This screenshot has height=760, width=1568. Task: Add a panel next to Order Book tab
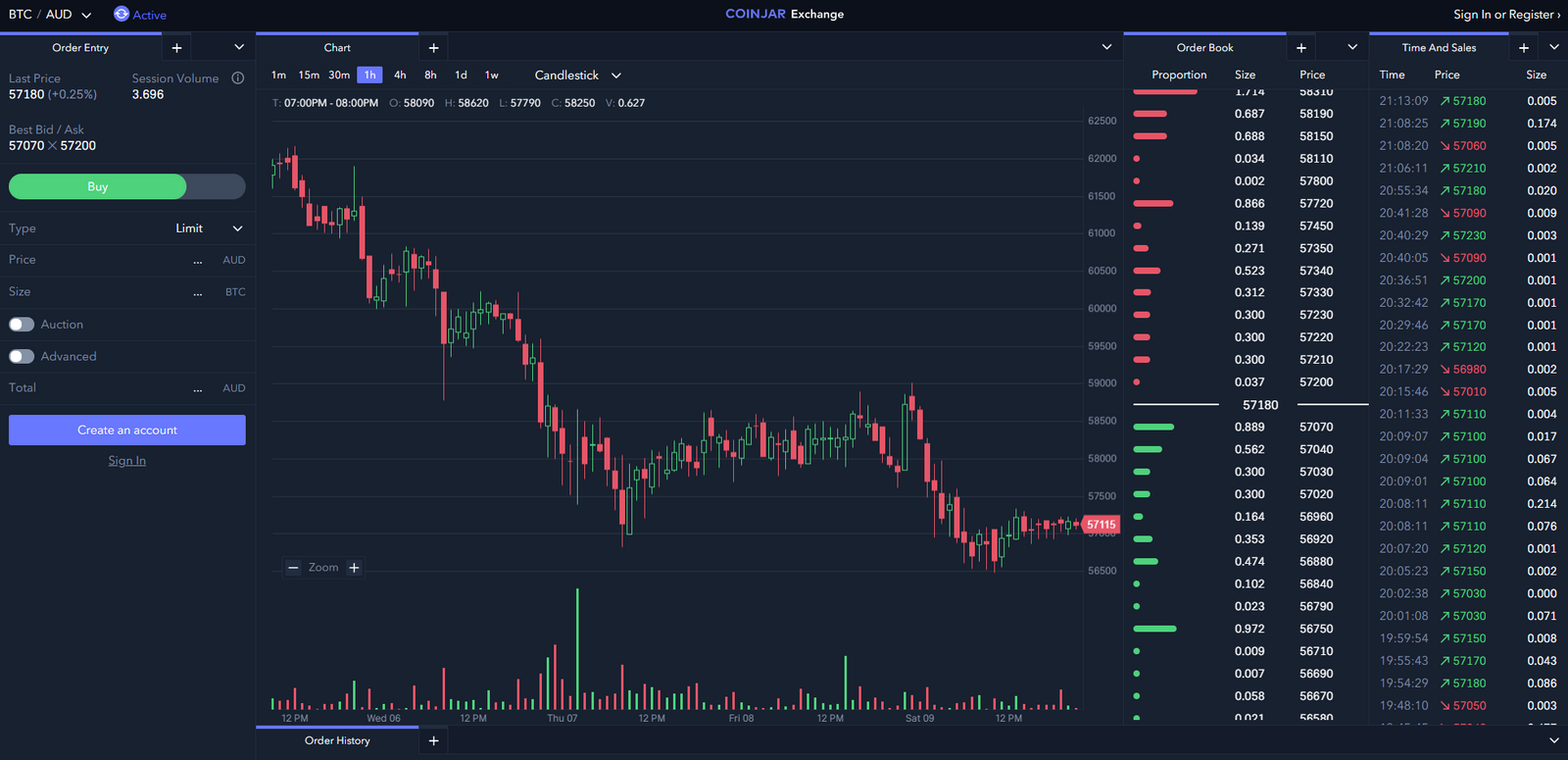tap(1300, 48)
